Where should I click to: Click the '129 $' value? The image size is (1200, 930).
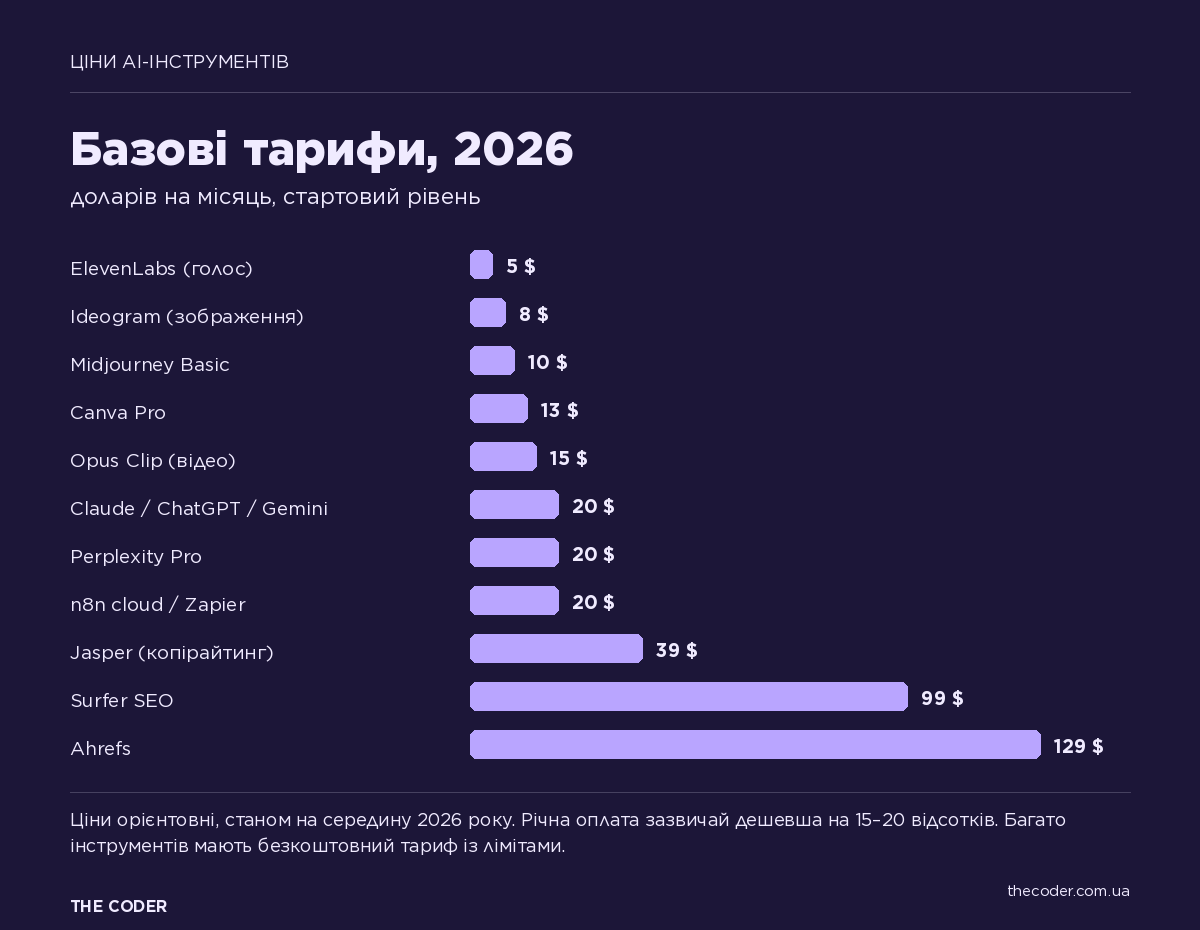1079,746
